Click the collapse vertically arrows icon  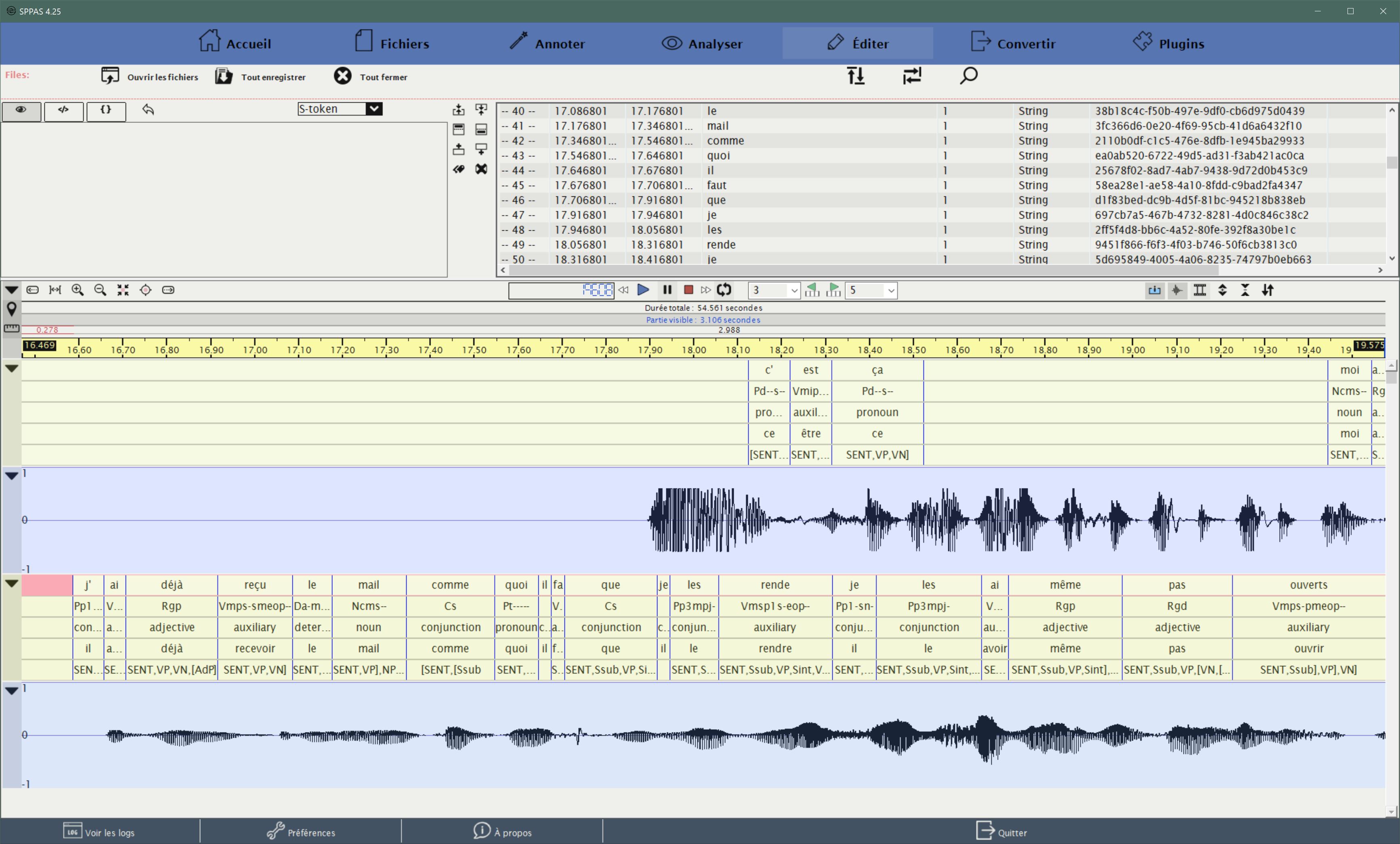click(x=1245, y=290)
